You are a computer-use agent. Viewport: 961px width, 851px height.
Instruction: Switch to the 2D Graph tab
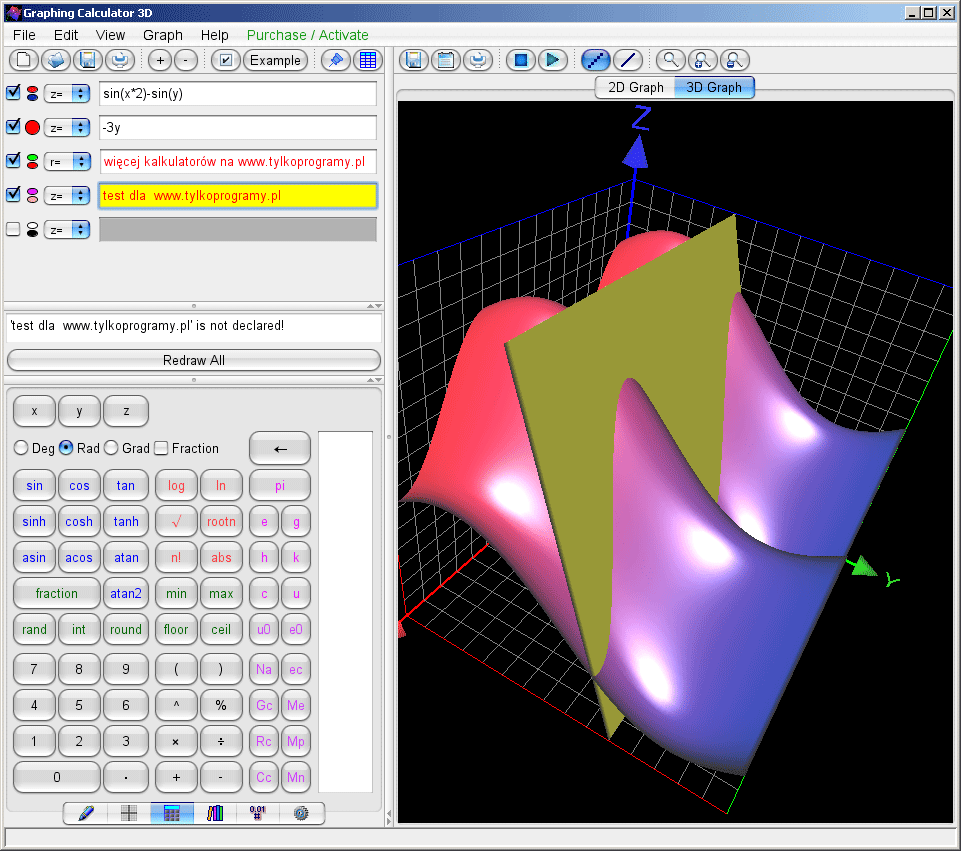click(x=636, y=87)
